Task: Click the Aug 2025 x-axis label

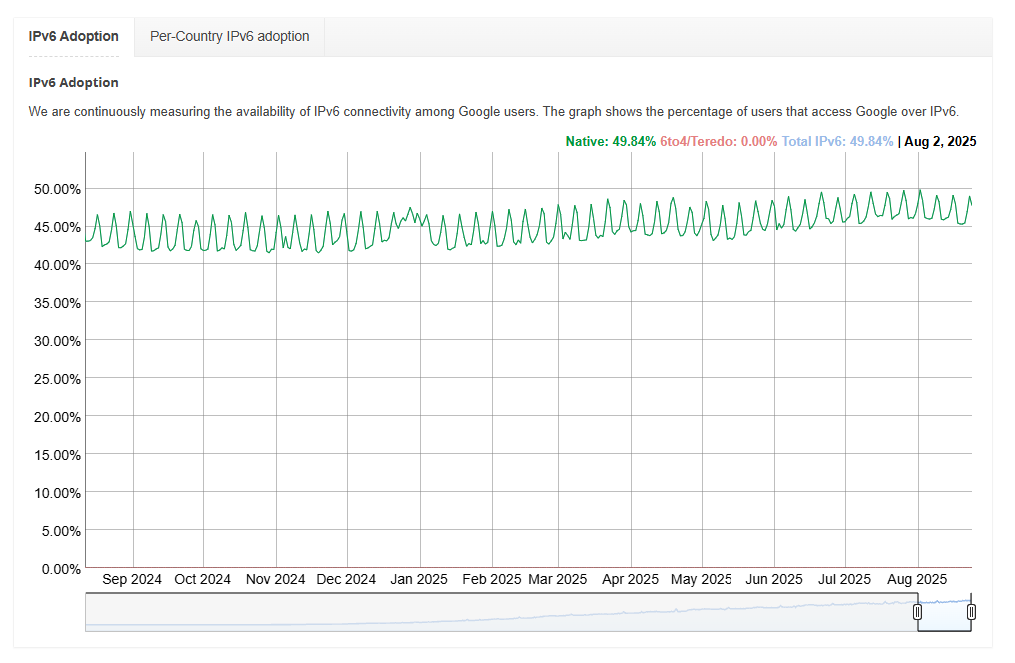Action: click(x=917, y=579)
